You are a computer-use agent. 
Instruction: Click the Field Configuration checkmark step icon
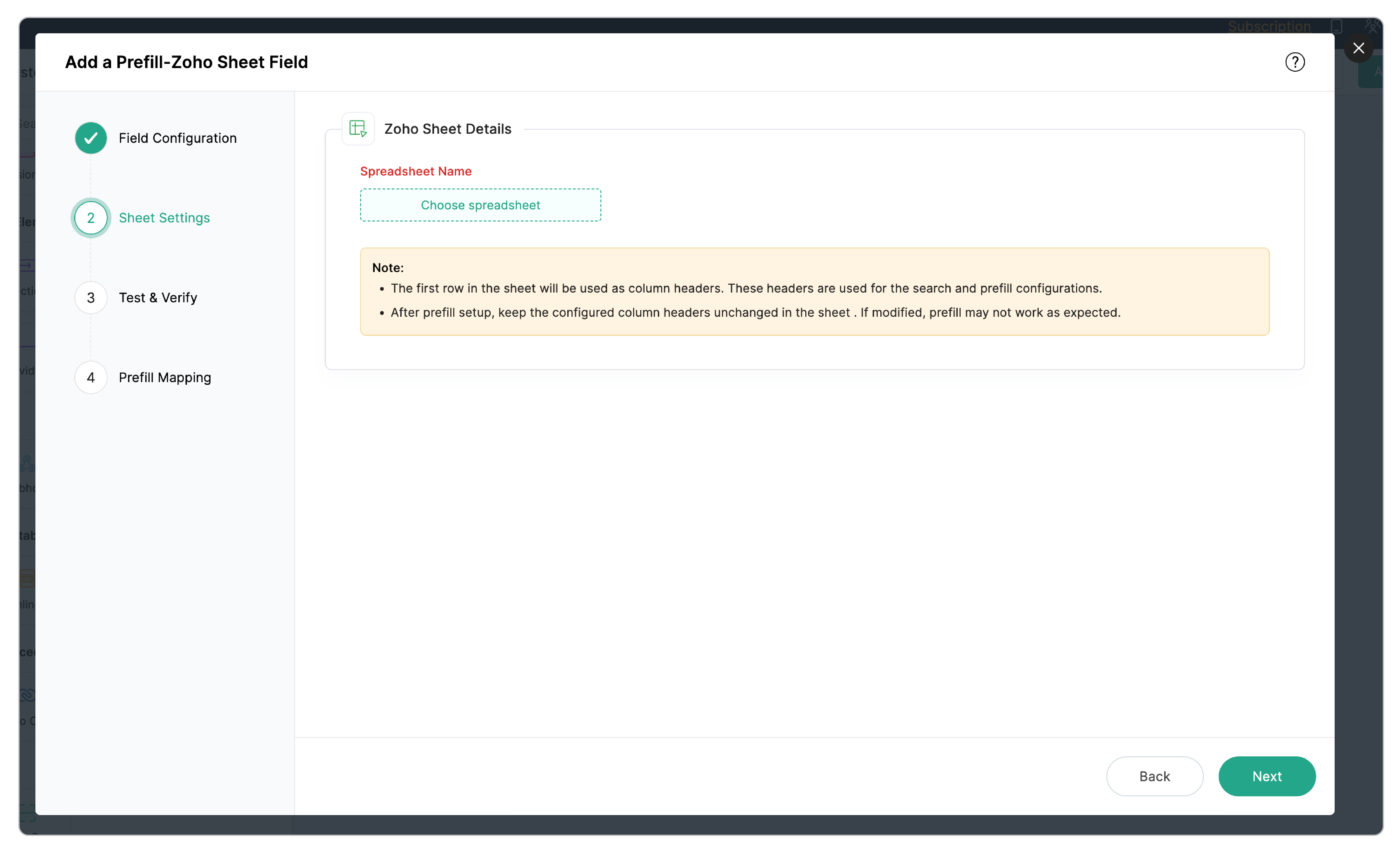coord(91,138)
